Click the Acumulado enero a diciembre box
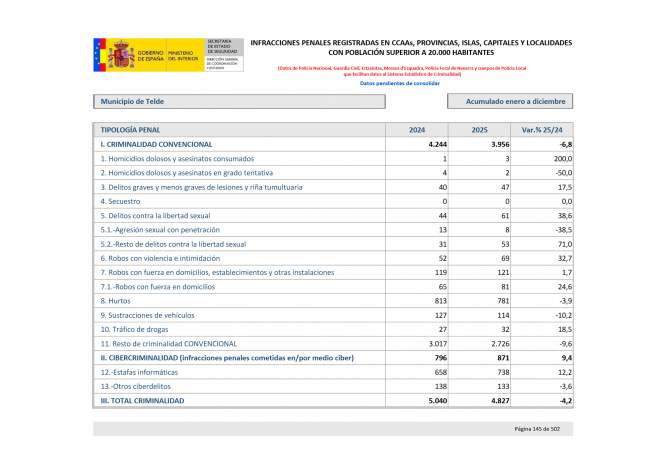The height and width of the screenshot is (474, 670). pyautogui.click(x=511, y=101)
